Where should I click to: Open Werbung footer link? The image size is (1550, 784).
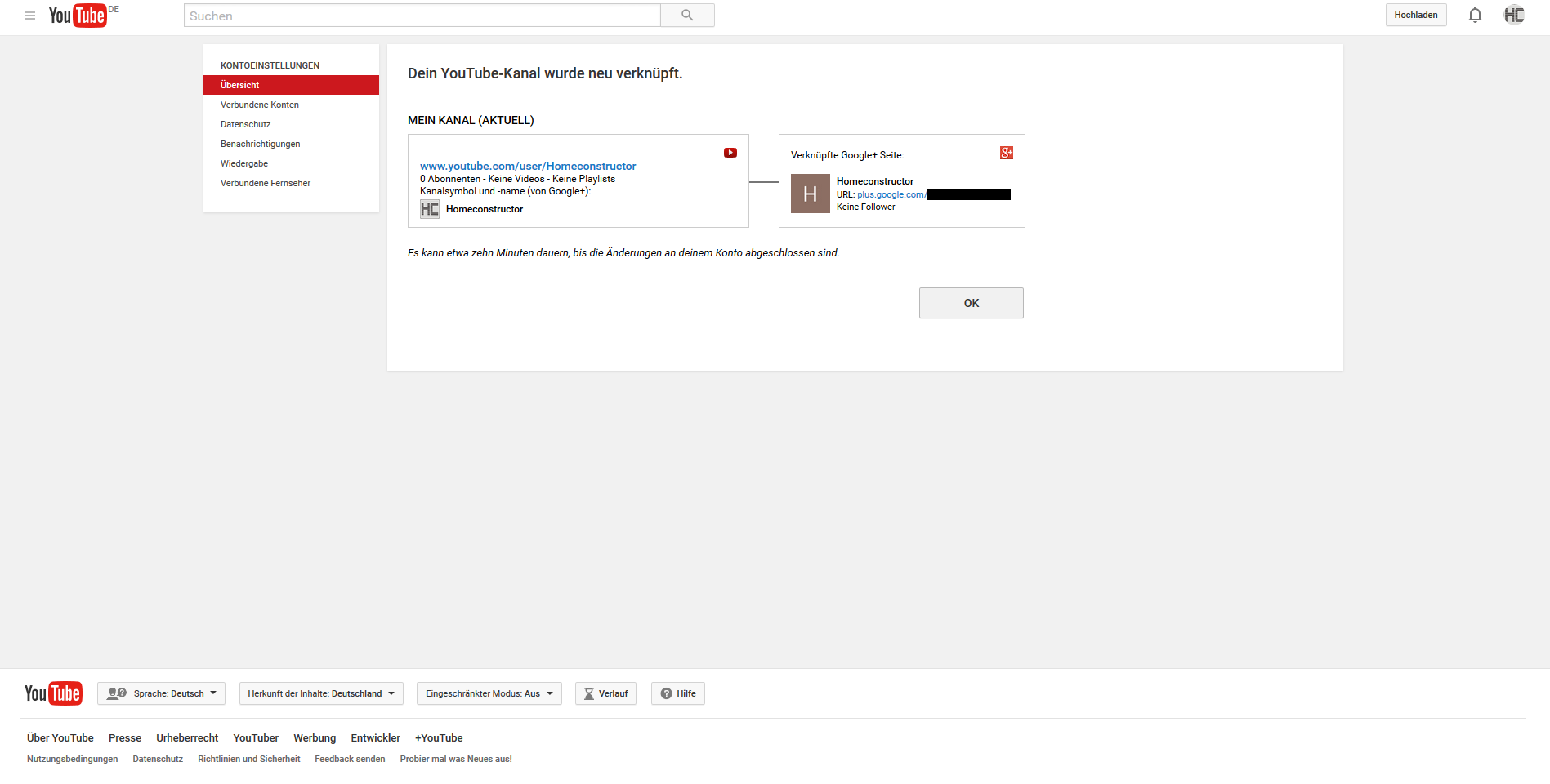[x=315, y=737]
